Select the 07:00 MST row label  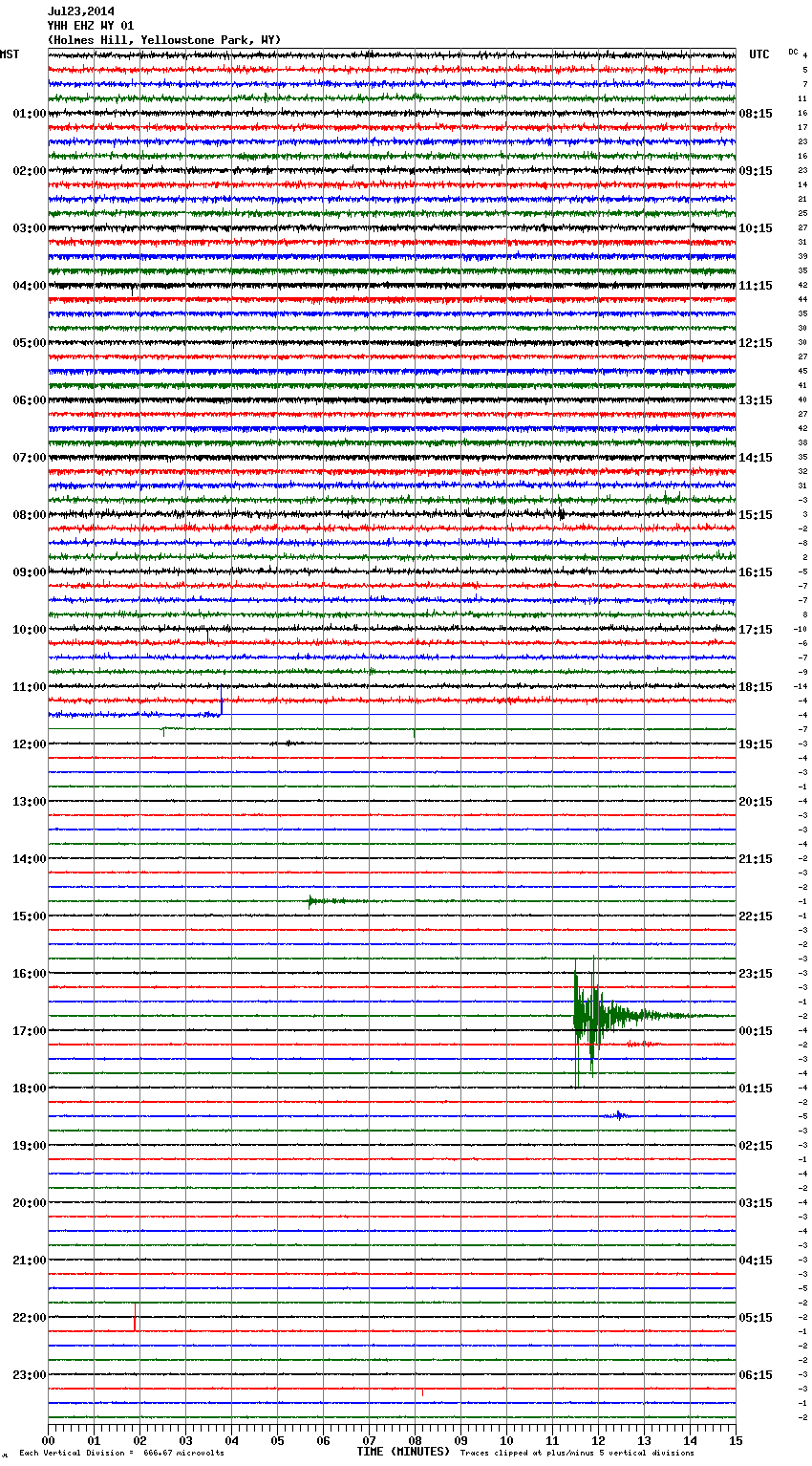(29, 458)
